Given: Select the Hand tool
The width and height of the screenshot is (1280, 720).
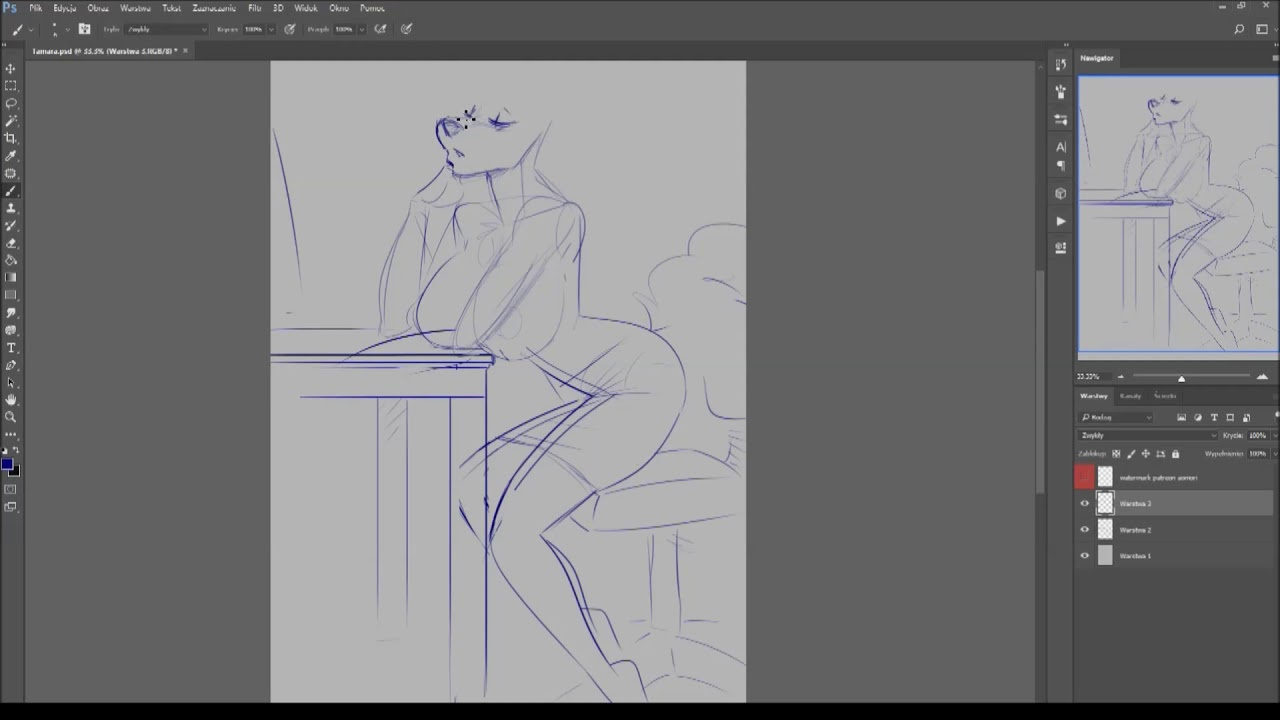Looking at the screenshot, I should pos(11,399).
